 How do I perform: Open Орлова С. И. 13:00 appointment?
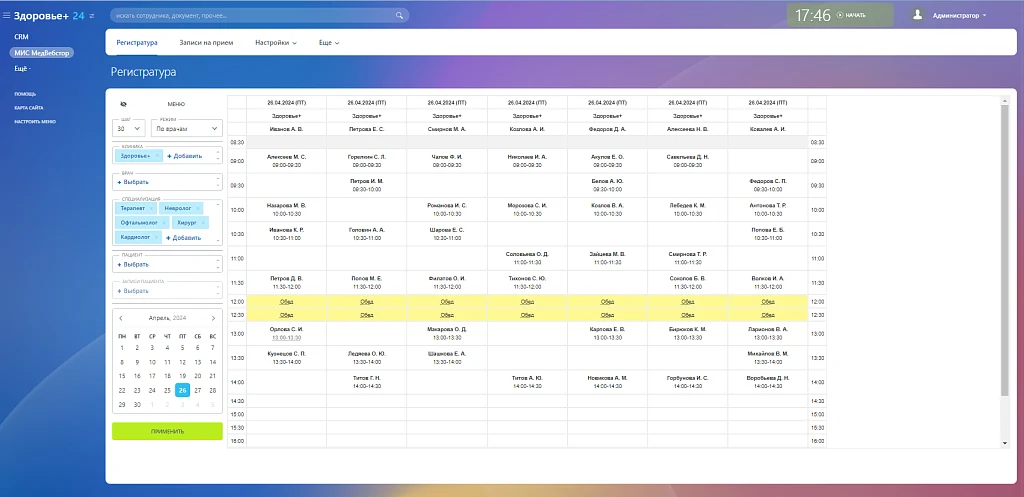(287, 333)
